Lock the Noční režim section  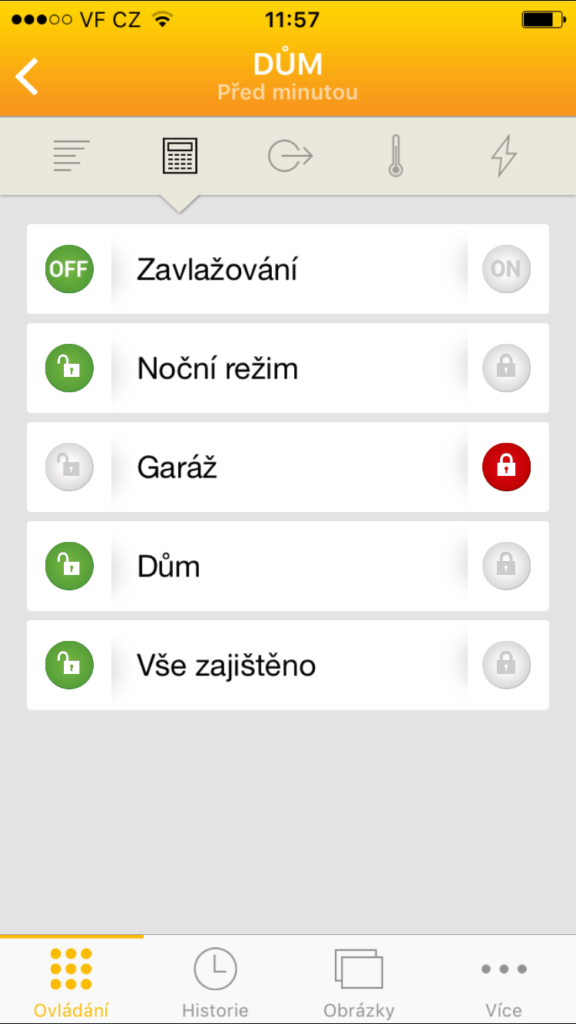coord(506,368)
